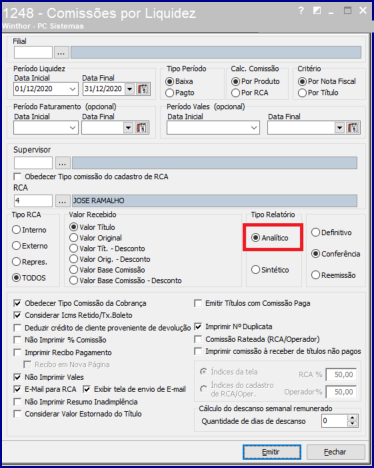Click the Supervisor code input field
Screen dimensions: 374x468
click(33, 163)
